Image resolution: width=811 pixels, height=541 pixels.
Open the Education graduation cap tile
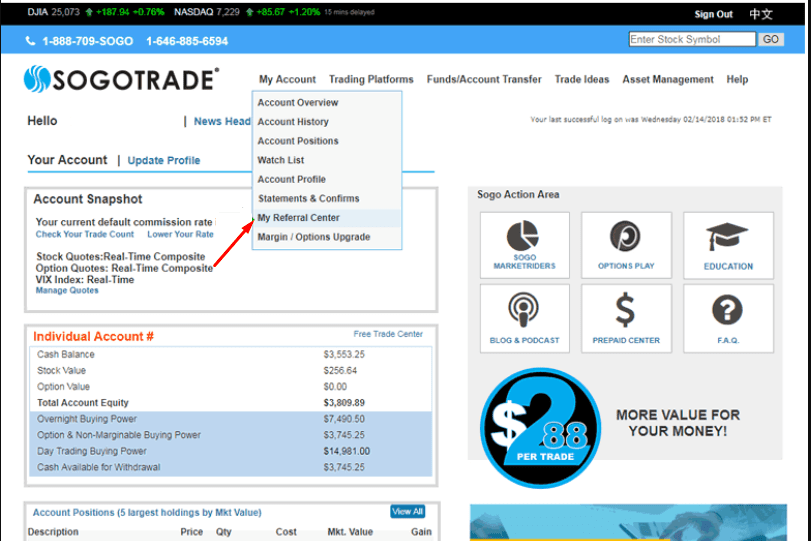coord(728,245)
